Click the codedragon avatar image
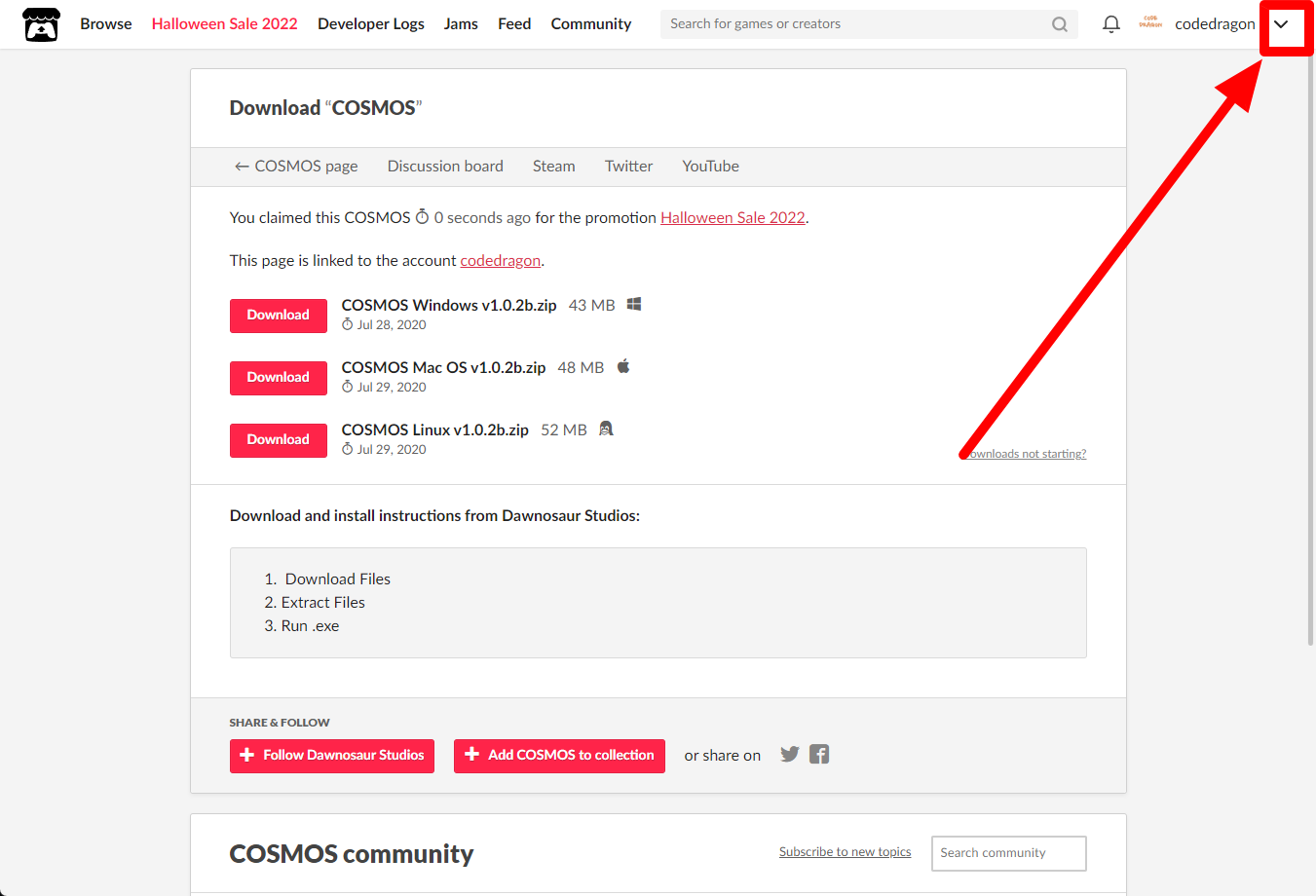The image size is (1316, 896). click(1150, 23)
